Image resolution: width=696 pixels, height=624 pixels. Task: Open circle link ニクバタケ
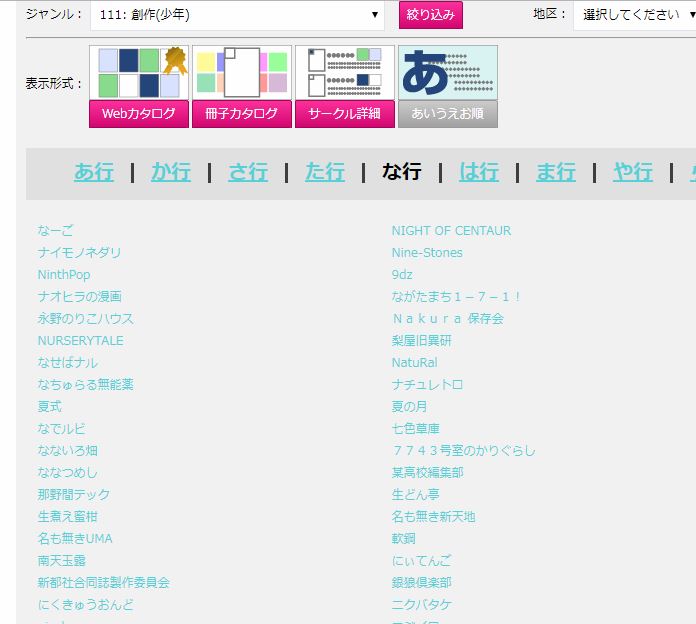[422, 604]
